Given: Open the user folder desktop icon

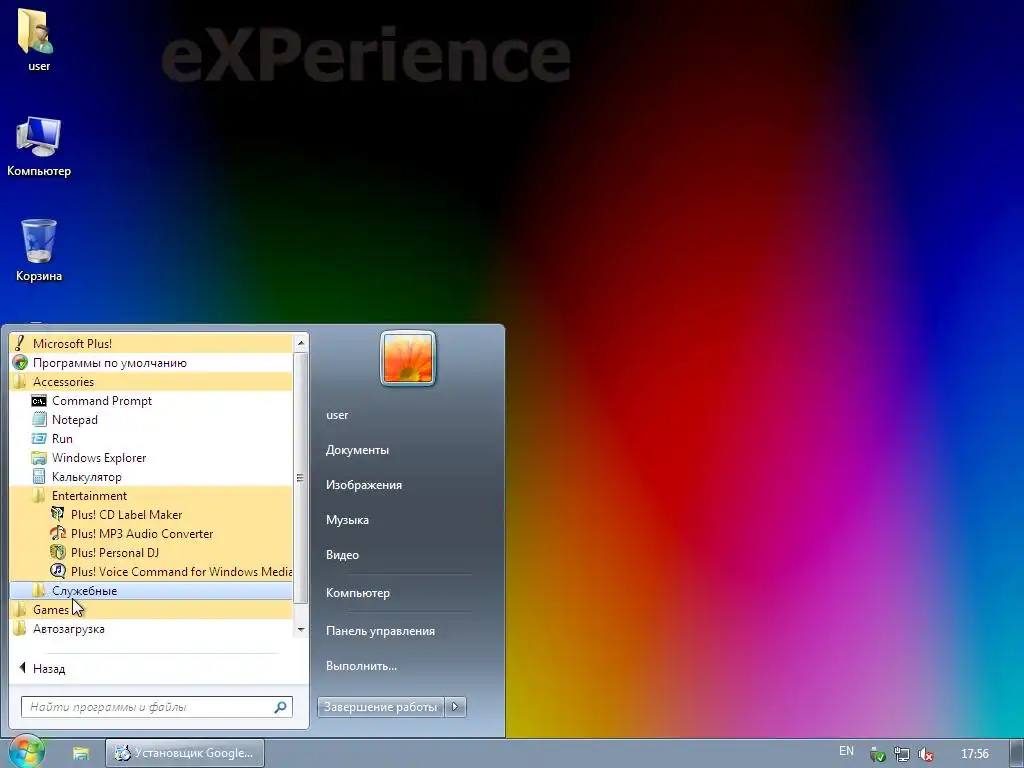Looking at the screenshot, I should click(x=38, y=39).
